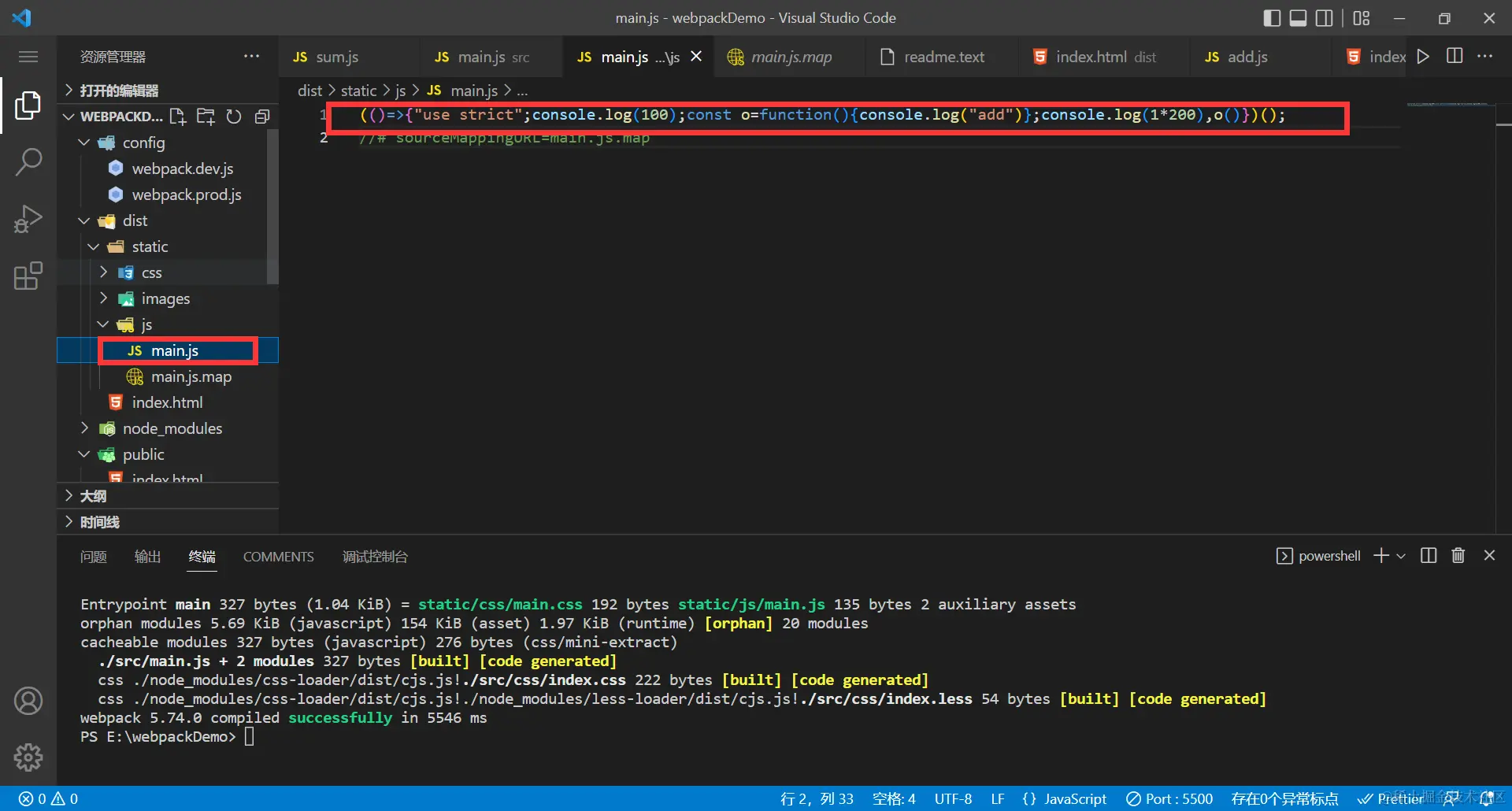Open the Accounts menu icon
1512x811 pixels.
coord(28,701)
